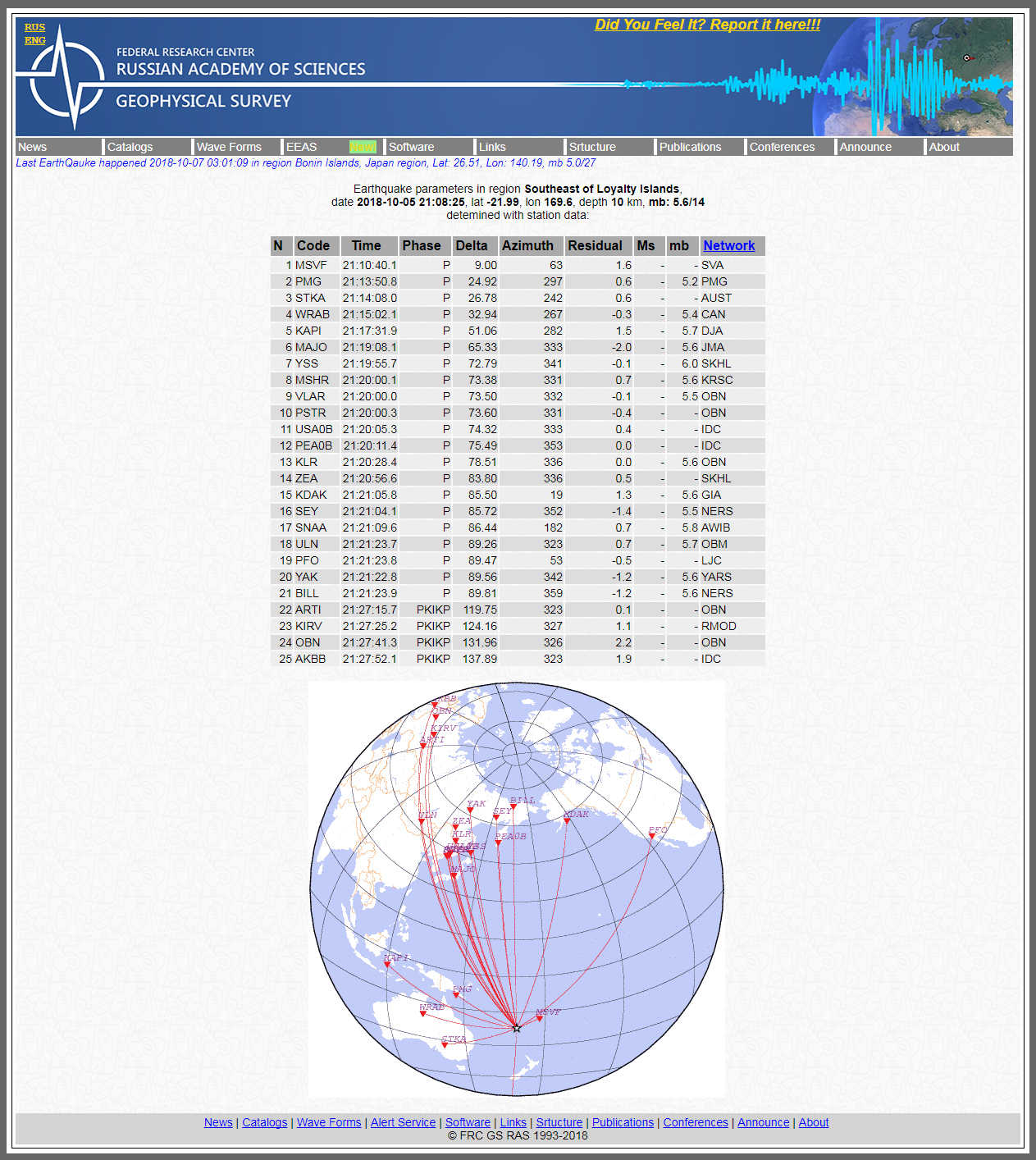Click the PFO station marker on map
This screenshot has height=1160, width=1036.
tap(652, 836)
